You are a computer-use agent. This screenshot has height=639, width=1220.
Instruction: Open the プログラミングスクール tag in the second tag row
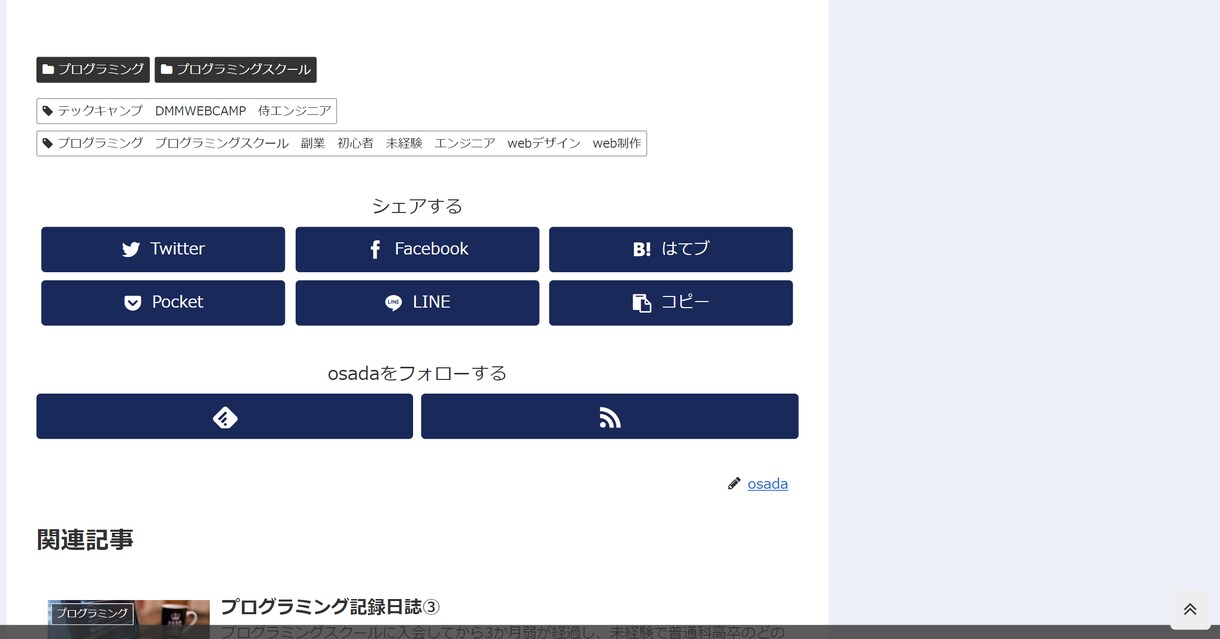(x=221, y=143)
